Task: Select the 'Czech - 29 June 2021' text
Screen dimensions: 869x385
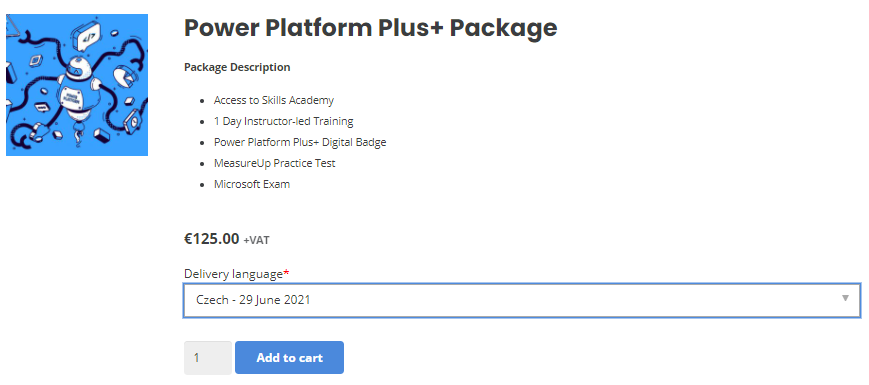Action: [253, 300]
